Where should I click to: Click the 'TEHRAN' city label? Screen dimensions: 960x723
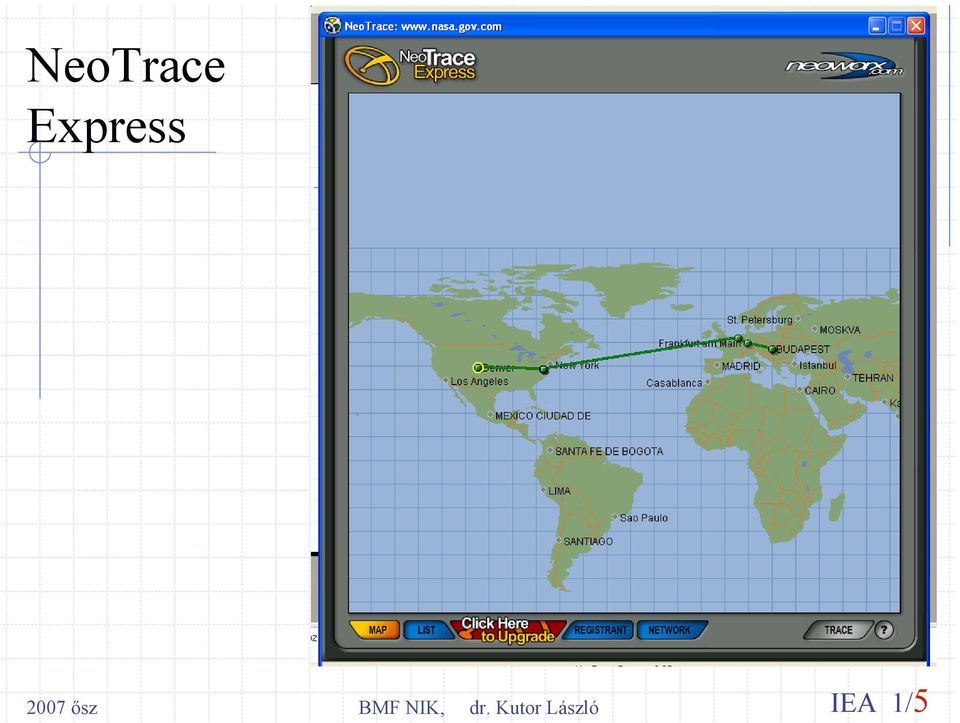coord(872,378)
